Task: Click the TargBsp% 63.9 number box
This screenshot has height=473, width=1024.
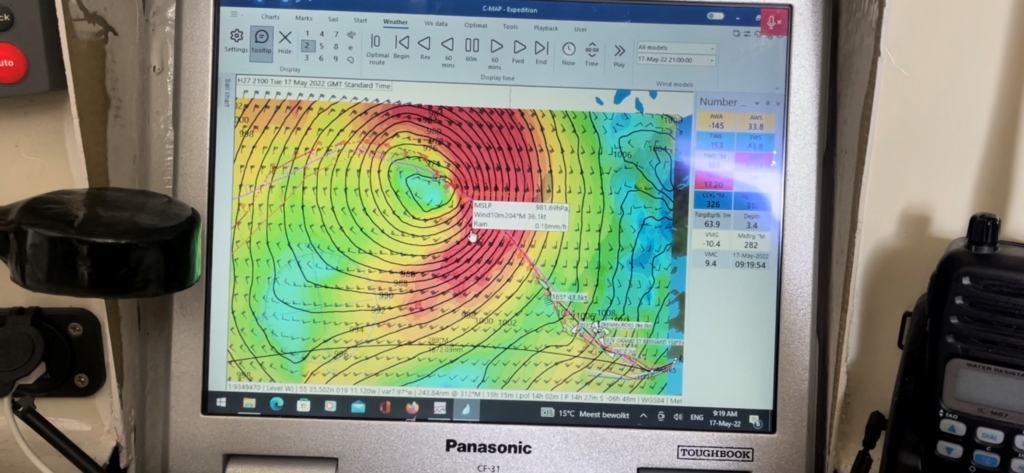Action: pos(712,220)
